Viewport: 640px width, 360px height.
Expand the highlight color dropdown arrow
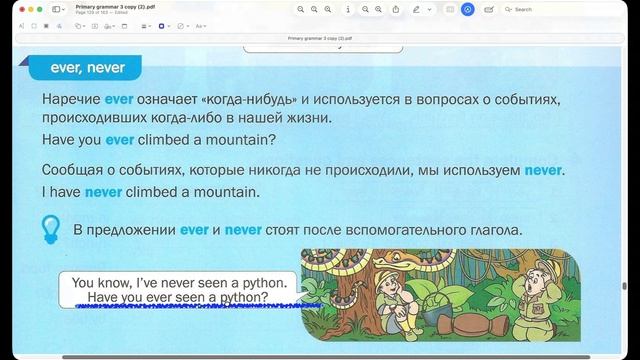pos(429,9)
